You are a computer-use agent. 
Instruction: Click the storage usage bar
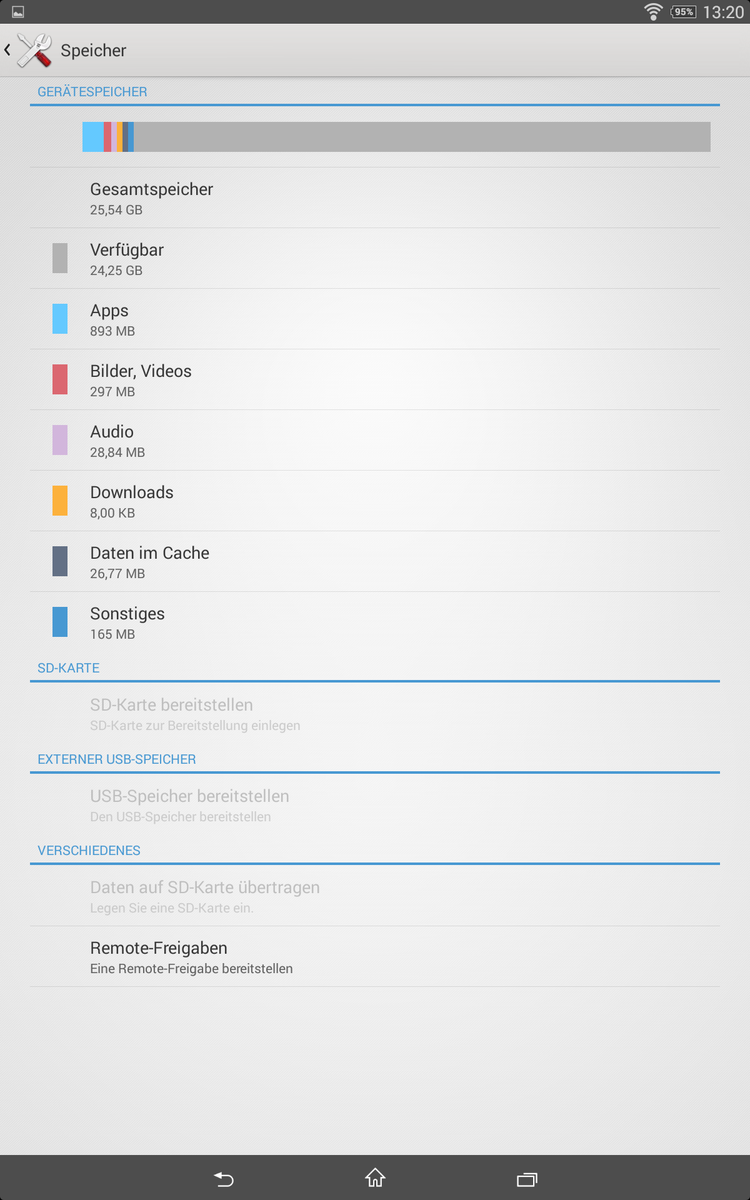[x=396, y=137]
